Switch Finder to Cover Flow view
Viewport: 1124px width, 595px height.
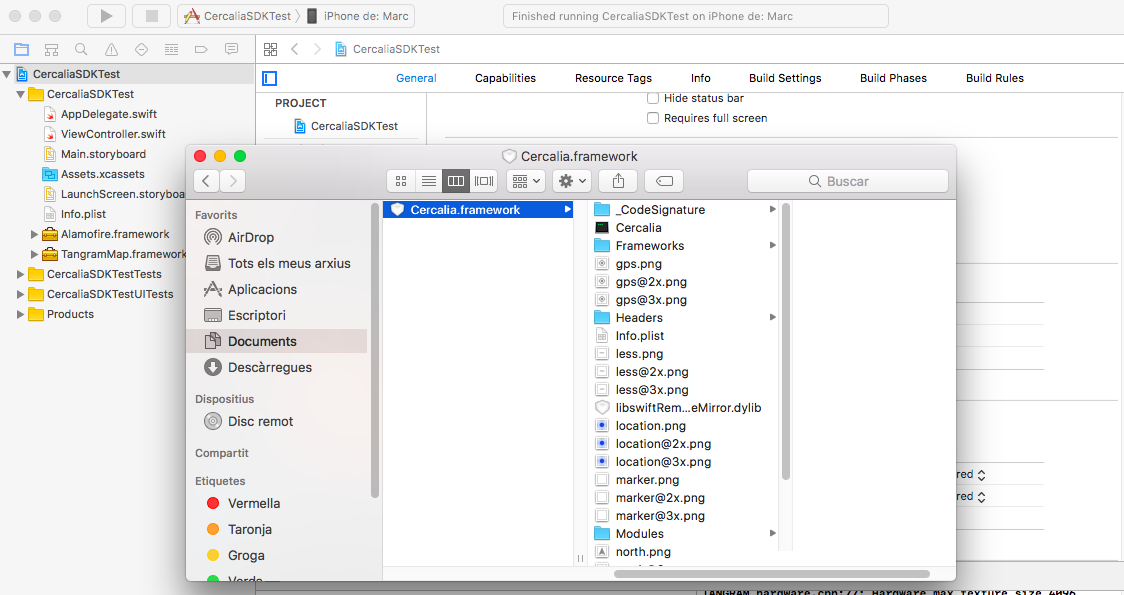pos(484,181)
